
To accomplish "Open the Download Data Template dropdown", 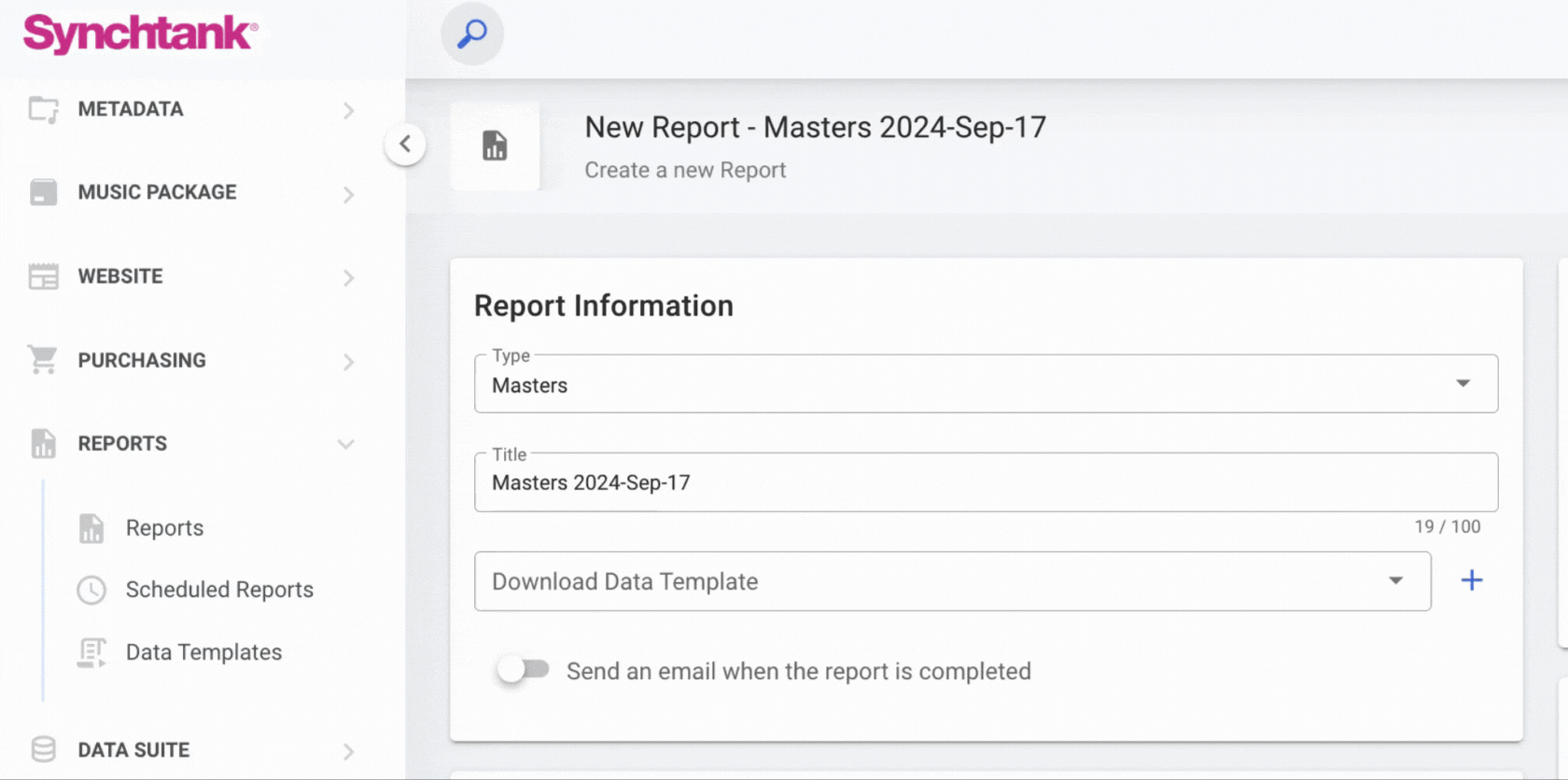I will pyautogui.click(x=952, y=581).
